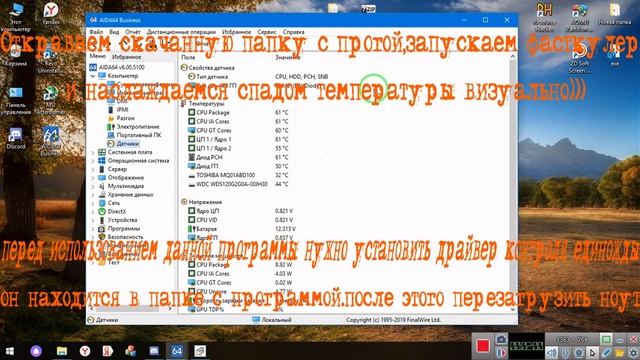Image resolution: width=640 pixels, height=360 pixels.
Task: Launch the purple Alice assistant in the taskbar
Action: [36, 351]
